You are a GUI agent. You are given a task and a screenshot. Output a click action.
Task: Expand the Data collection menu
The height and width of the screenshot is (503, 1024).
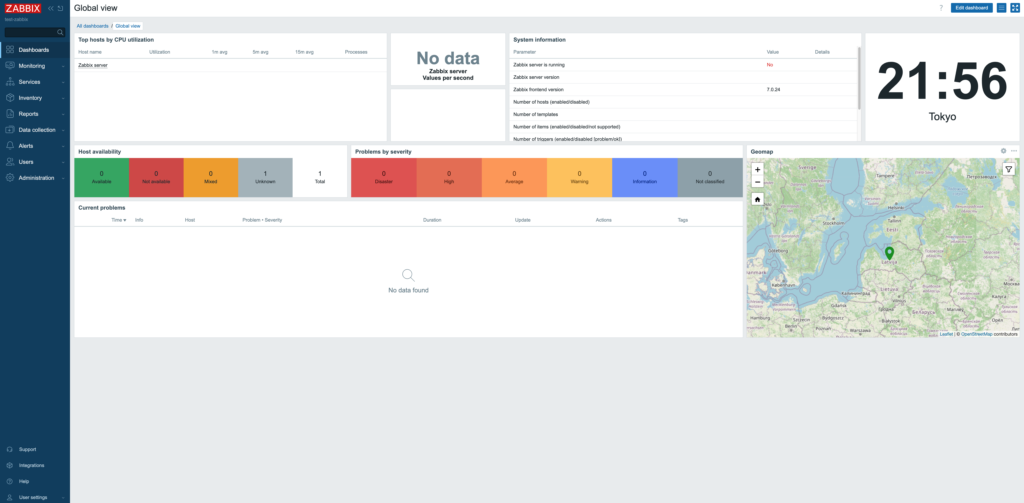37,130
